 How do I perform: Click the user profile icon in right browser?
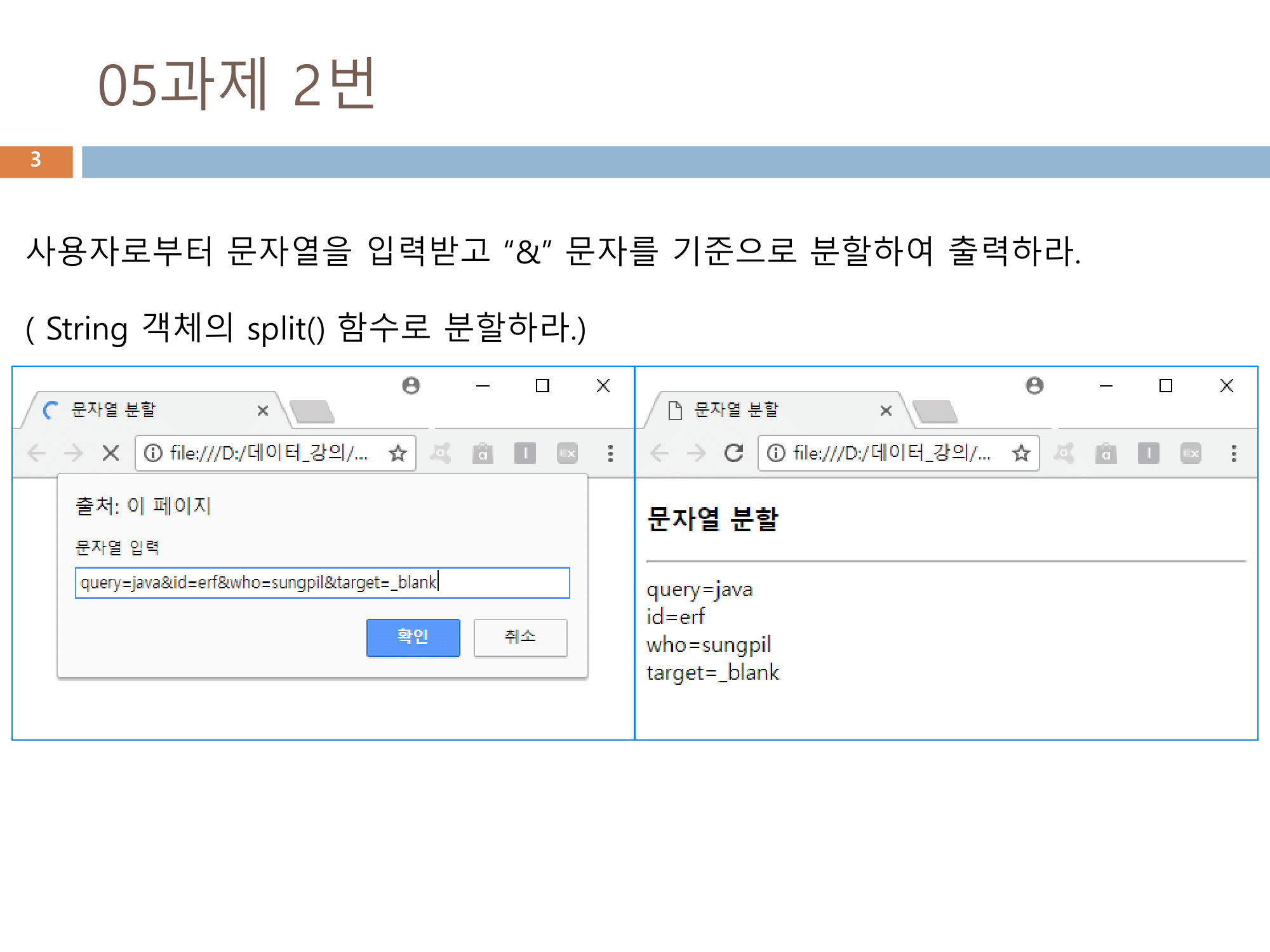click(1034, 385)
